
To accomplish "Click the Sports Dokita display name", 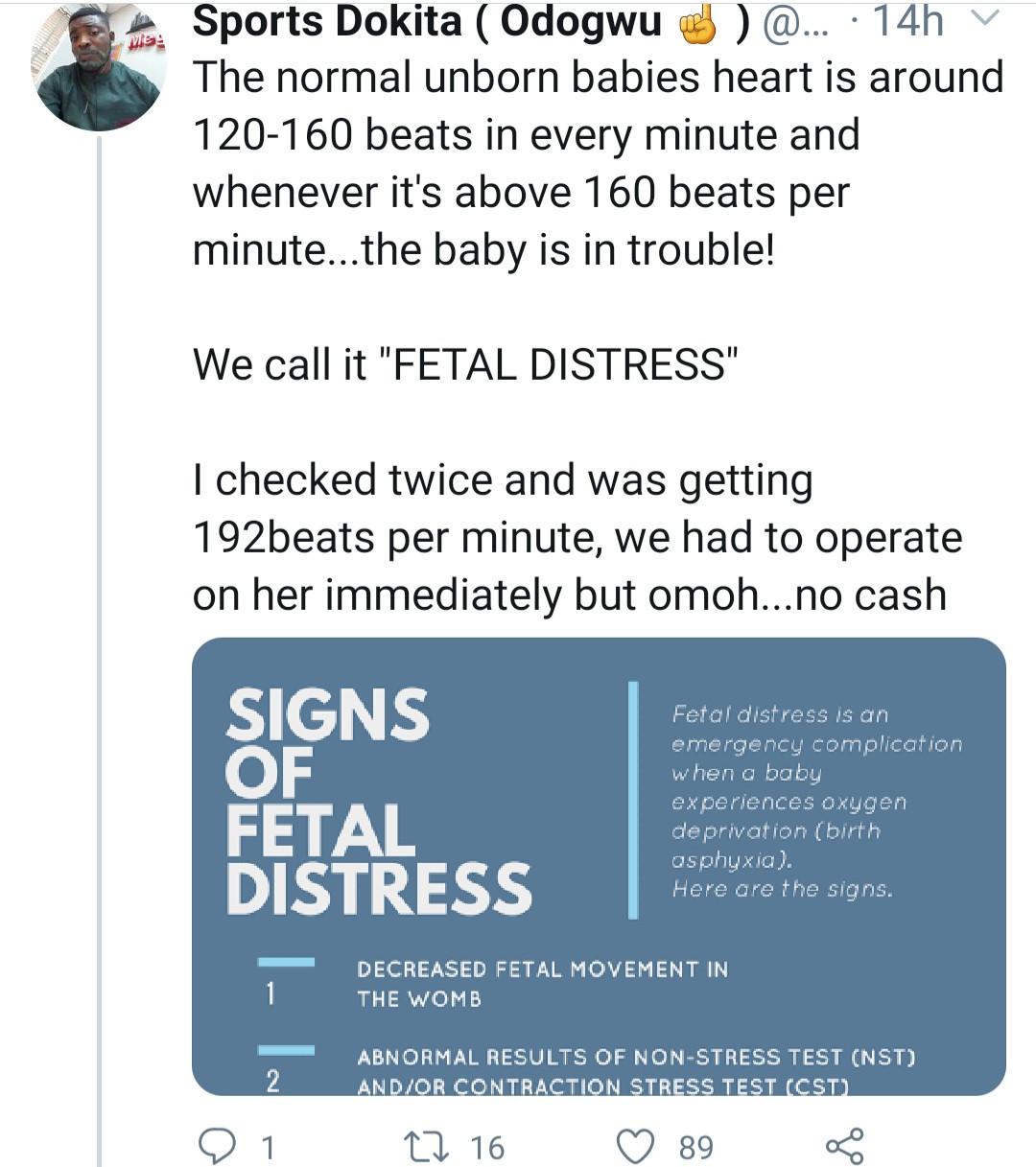I will click(326, 21).
